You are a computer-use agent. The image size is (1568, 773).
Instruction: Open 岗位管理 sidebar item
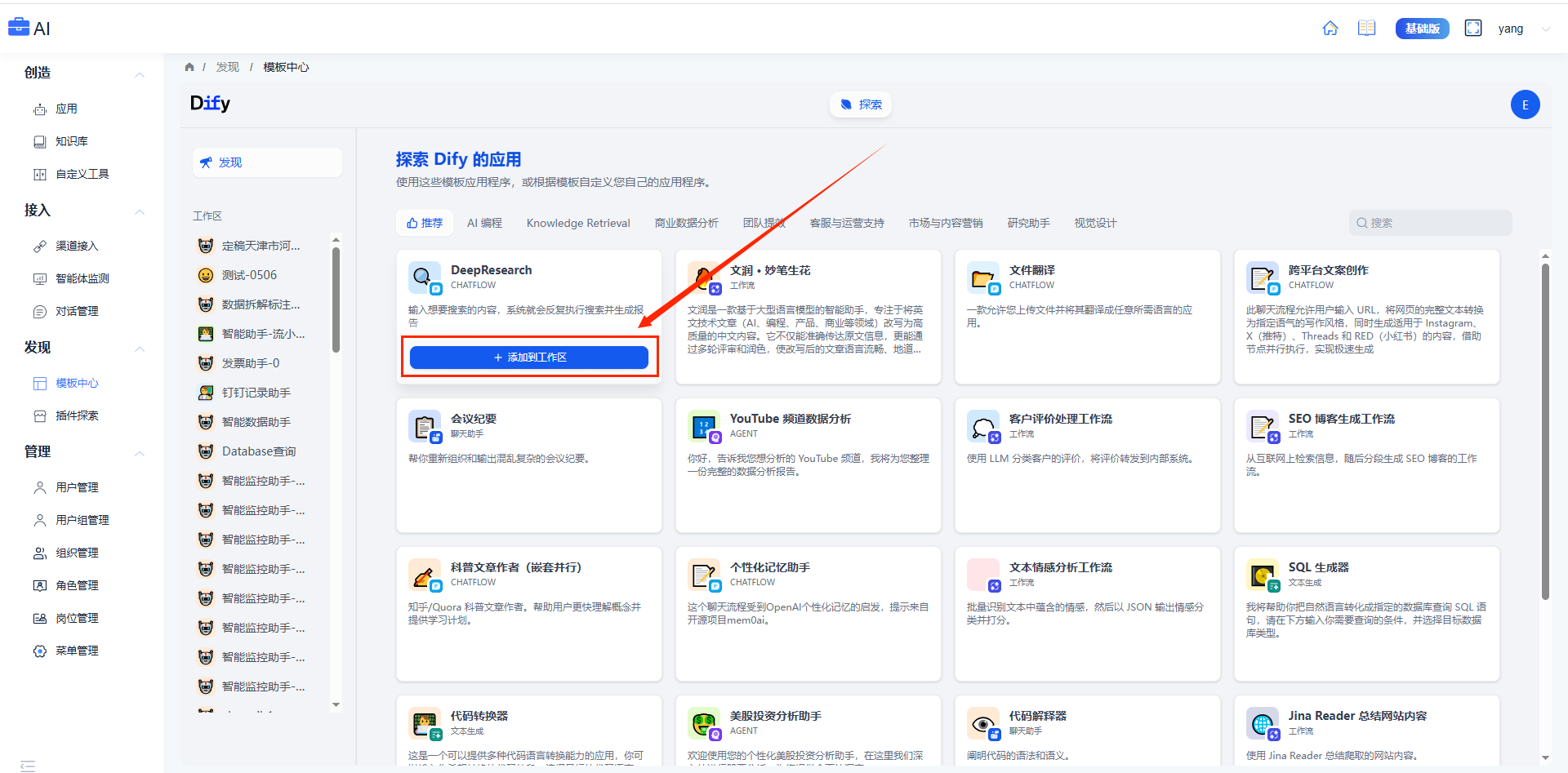[77, 618]
